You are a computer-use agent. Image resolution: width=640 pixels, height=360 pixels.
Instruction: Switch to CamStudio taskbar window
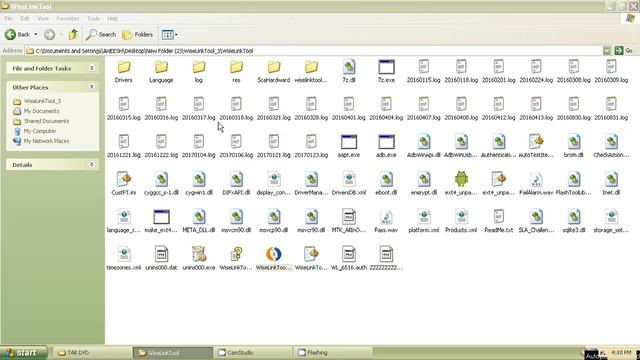253,353
